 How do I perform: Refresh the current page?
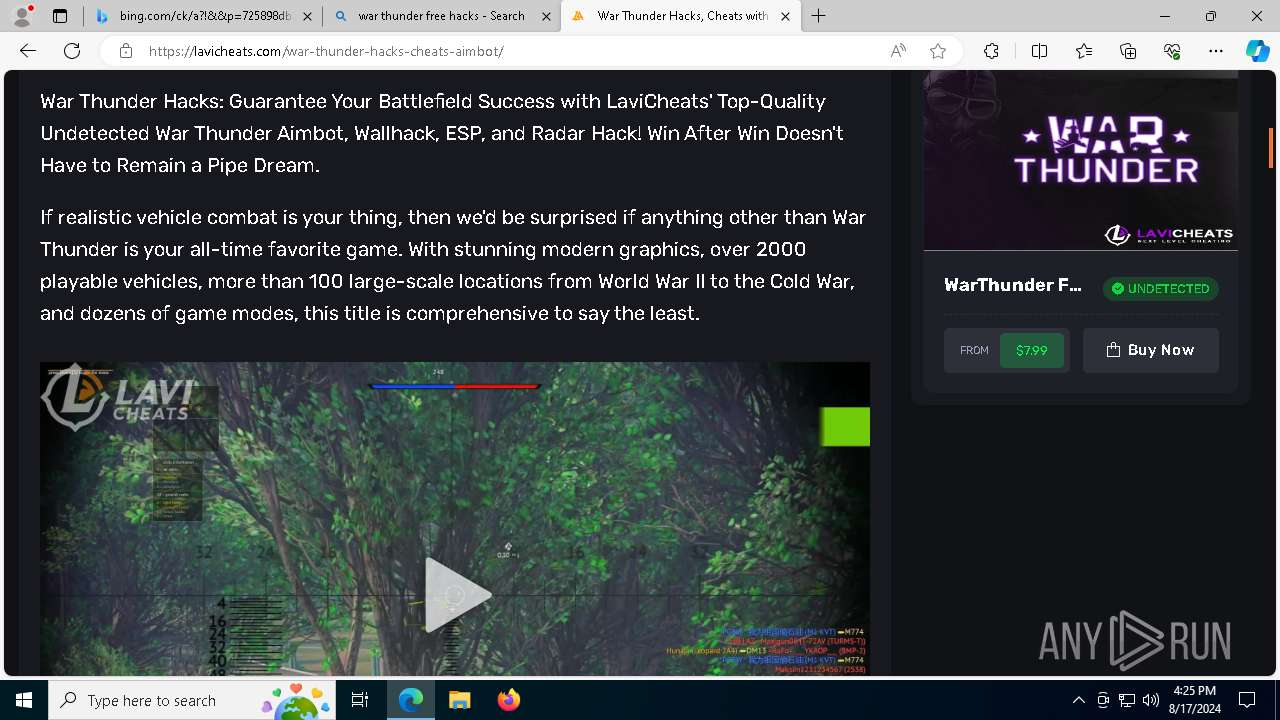pyautogui.click(x=72, y=51)
